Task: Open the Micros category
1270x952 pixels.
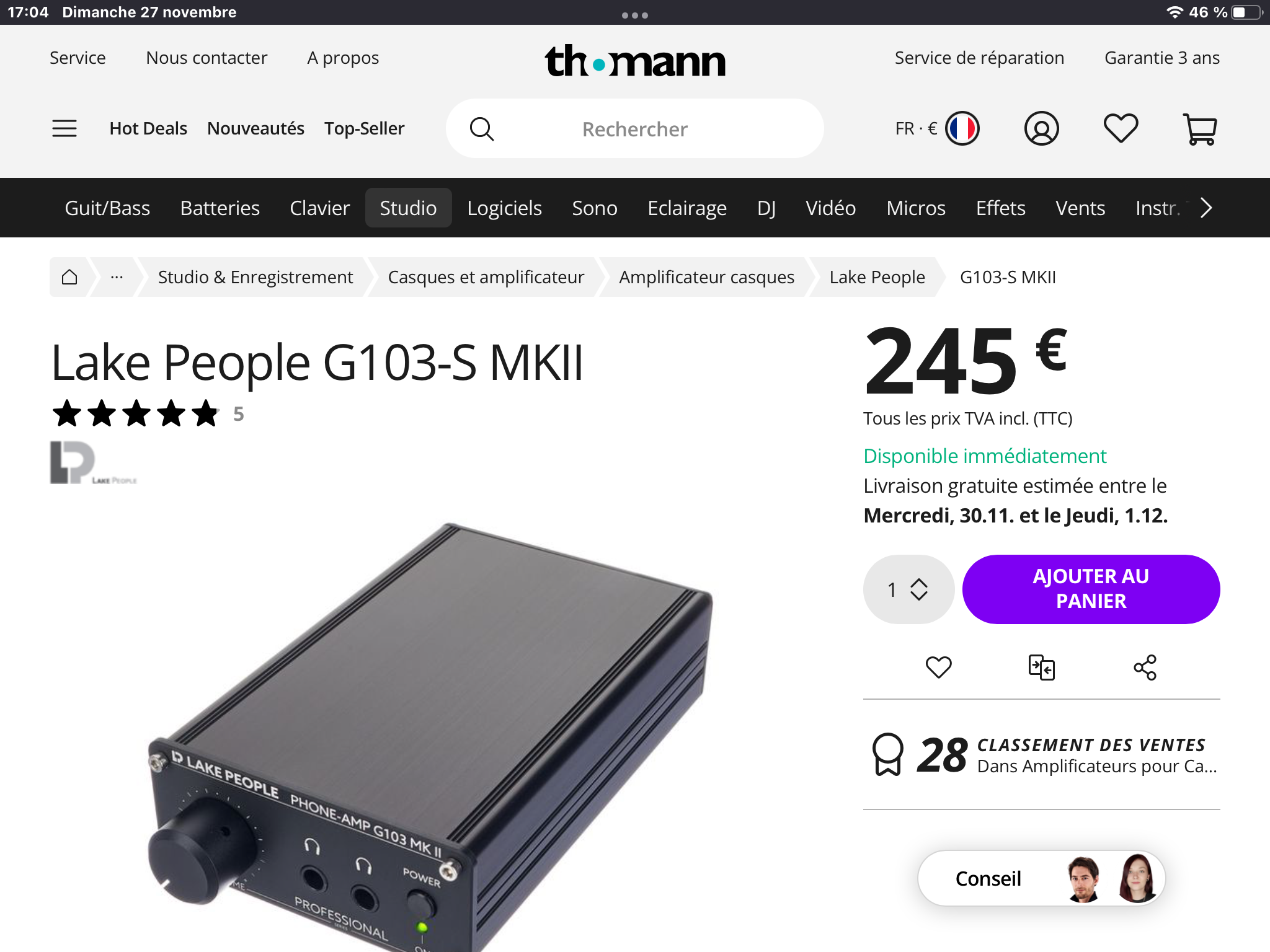Action: click(916, 208)
